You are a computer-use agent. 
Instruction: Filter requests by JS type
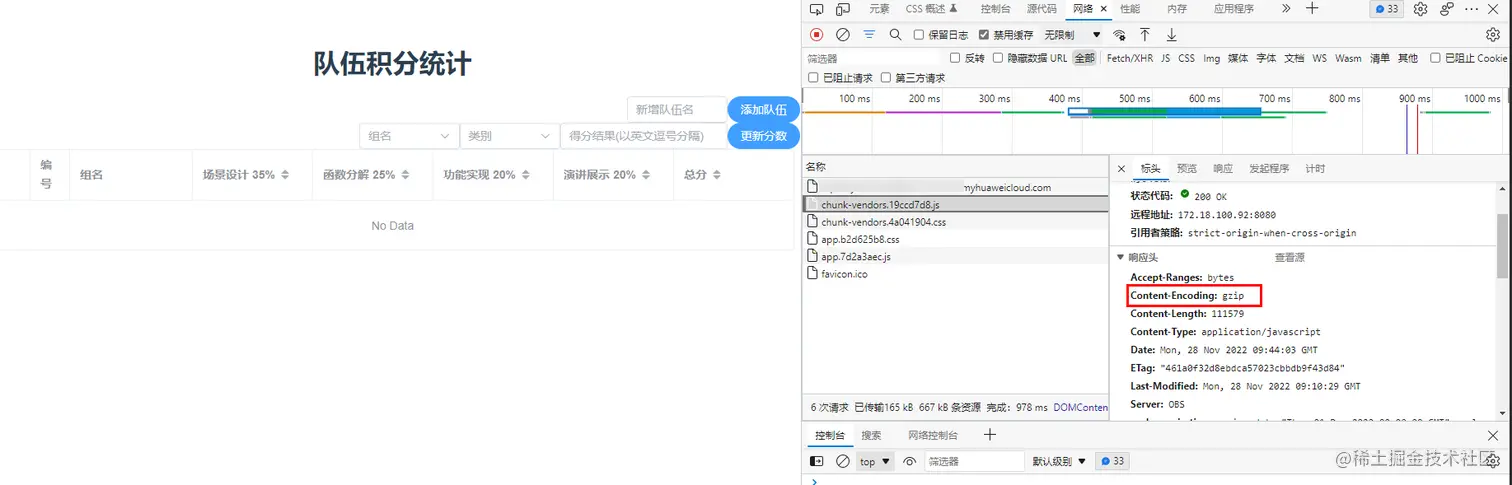click(1165, 58)
